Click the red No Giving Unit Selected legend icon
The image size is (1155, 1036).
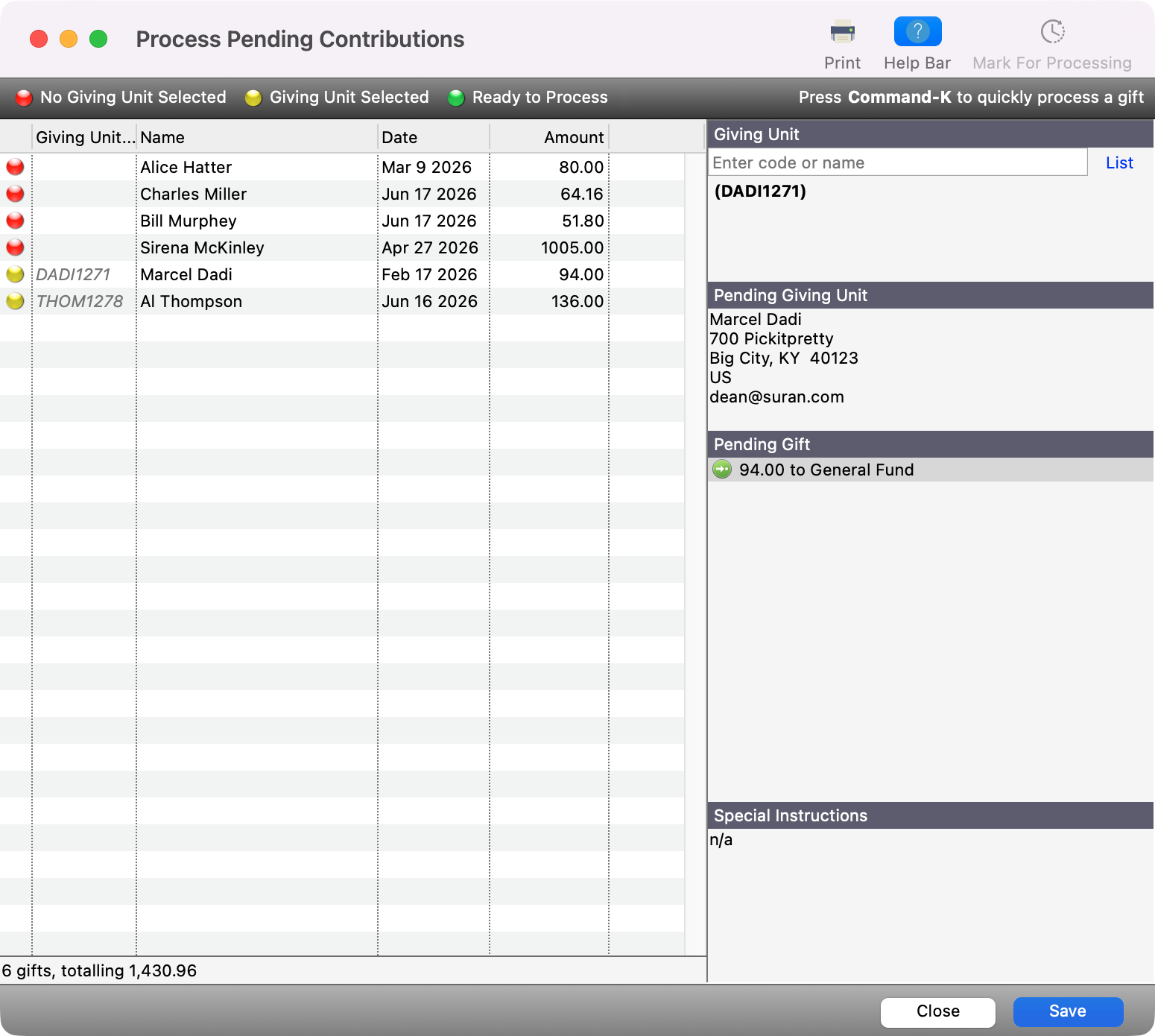(24, 98)
